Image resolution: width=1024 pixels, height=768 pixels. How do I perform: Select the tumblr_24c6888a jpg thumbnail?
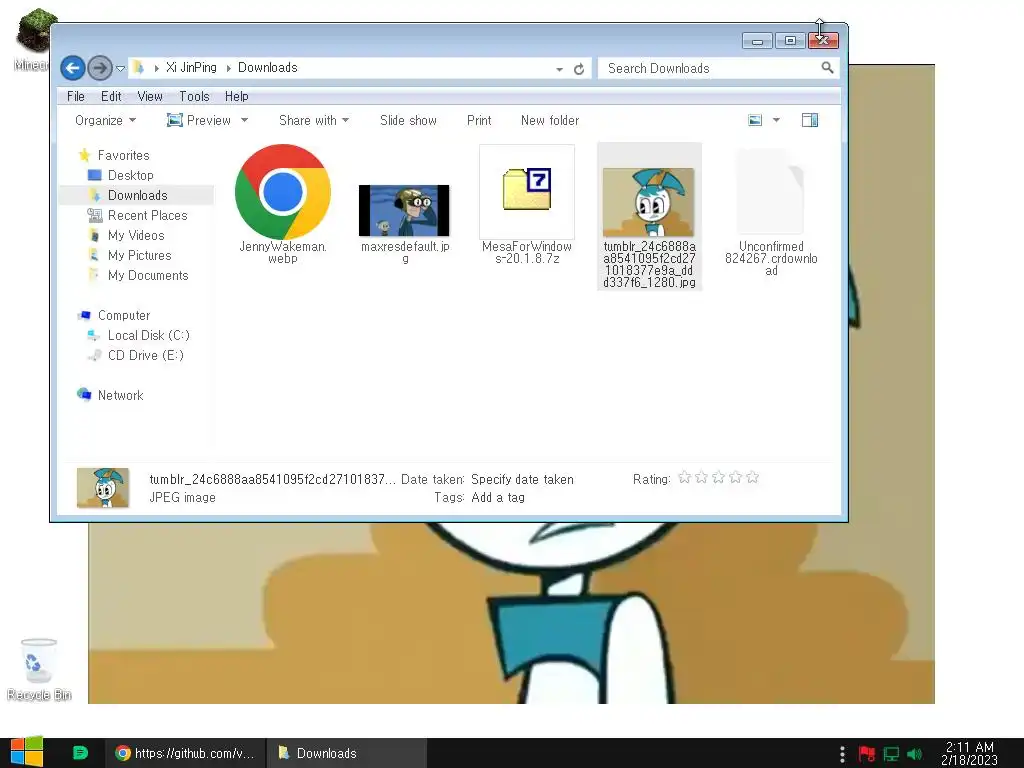coord(648,202)
